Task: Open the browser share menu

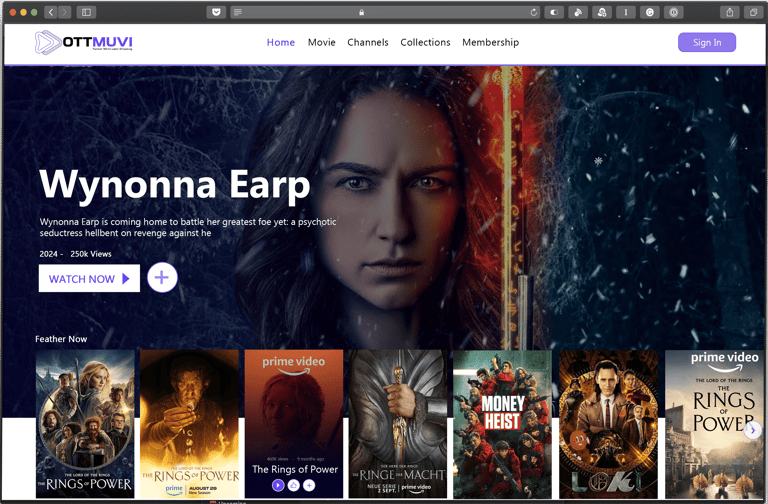Action: (730, 12)
